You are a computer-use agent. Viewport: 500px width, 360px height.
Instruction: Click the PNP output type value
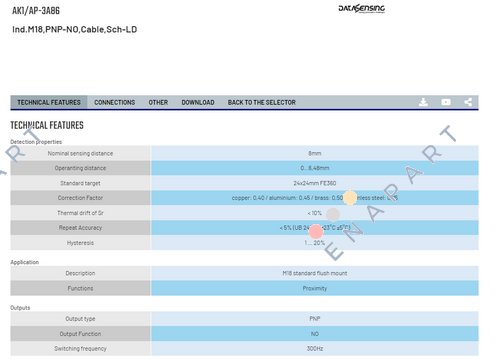pyautogui.click(x=315, y=319)
